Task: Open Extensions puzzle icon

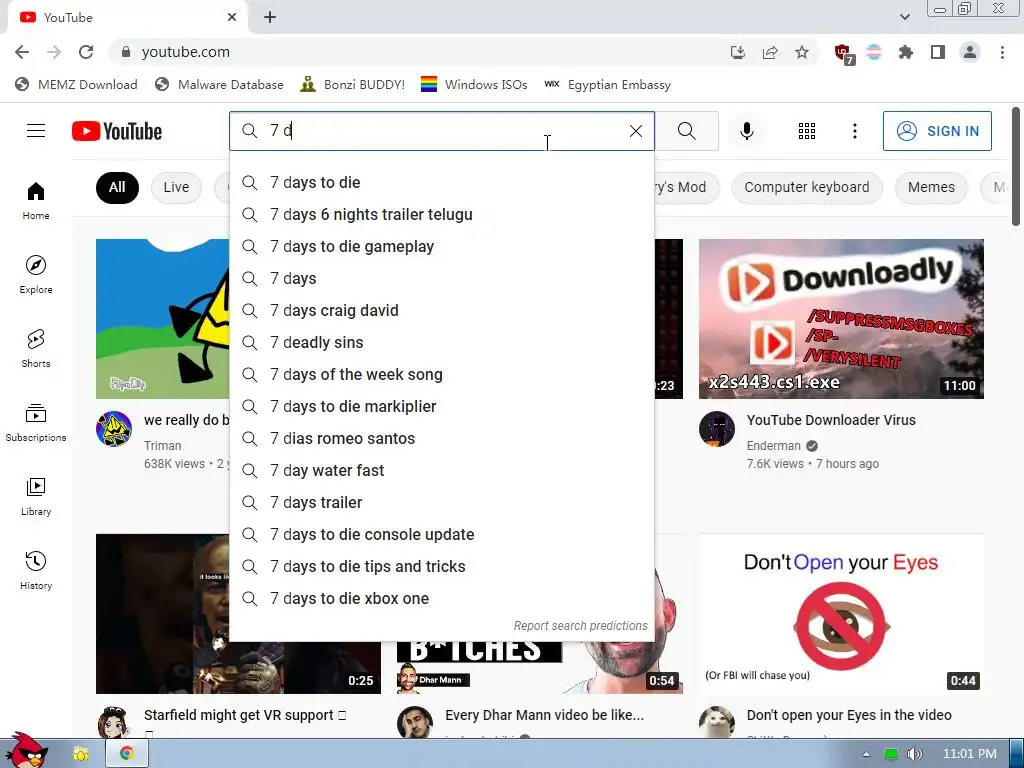Action: tap(906, 52)
